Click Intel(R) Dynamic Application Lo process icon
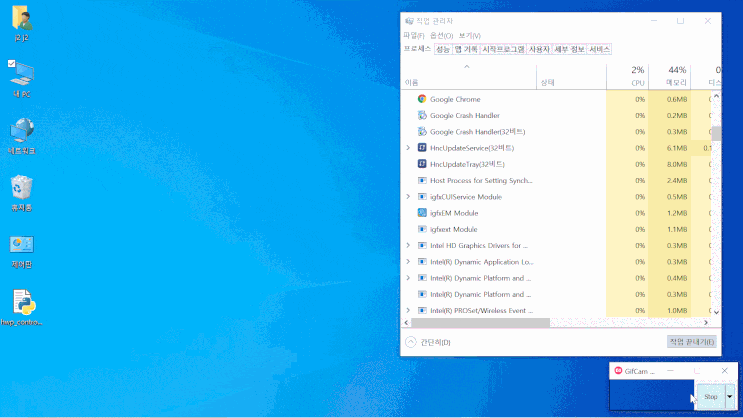743x418 pixels. [x=422, y=262]
